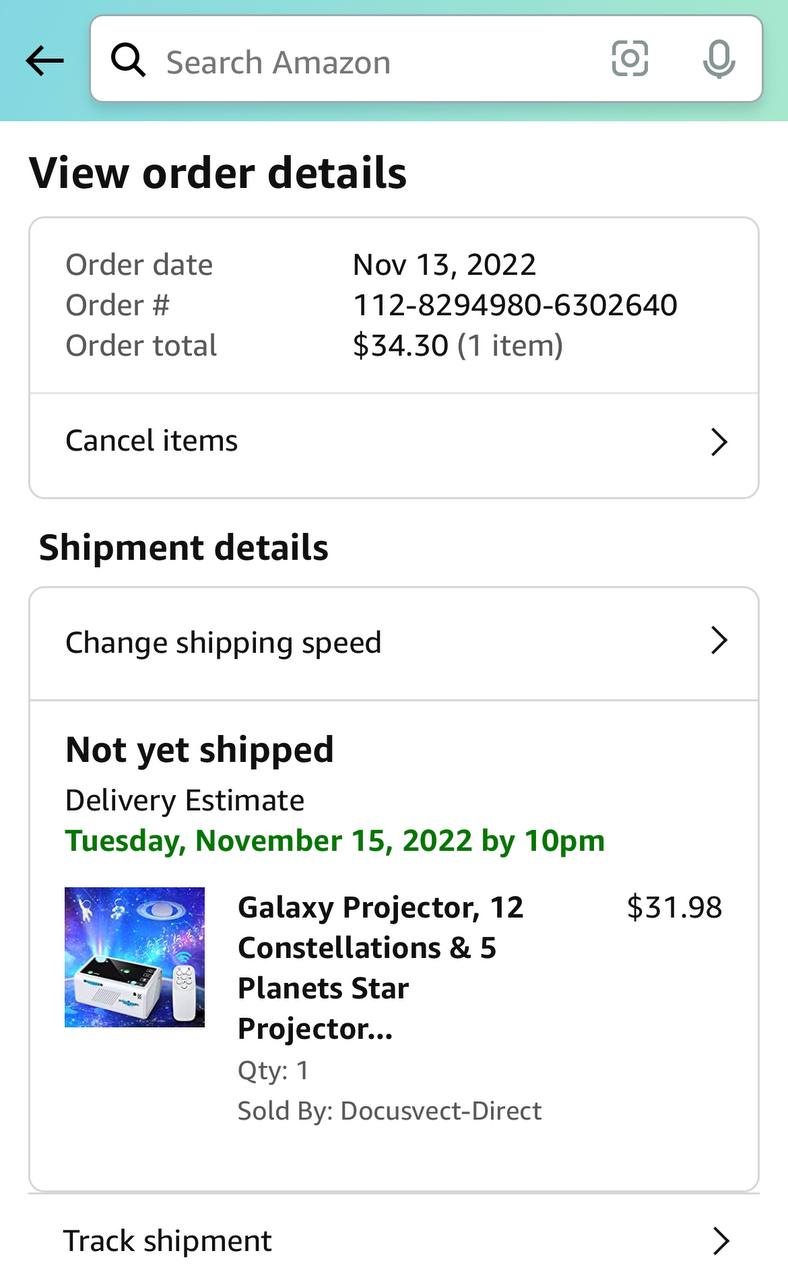Click the $34.30 order total value
The width and height of the screenshot is (788, 1280).
(x=400, y=346)
